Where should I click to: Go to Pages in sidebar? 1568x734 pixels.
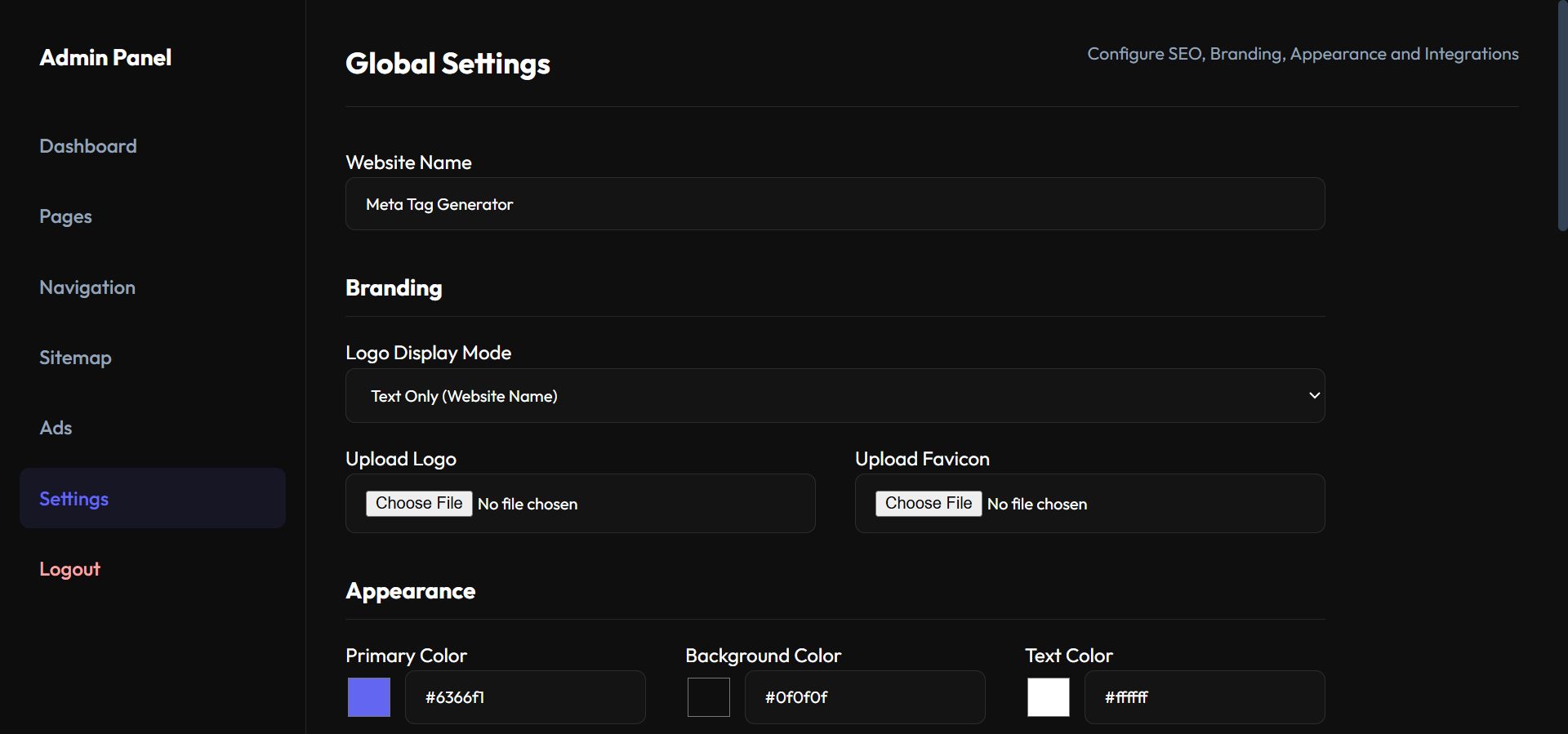click(x=65, y=216)
